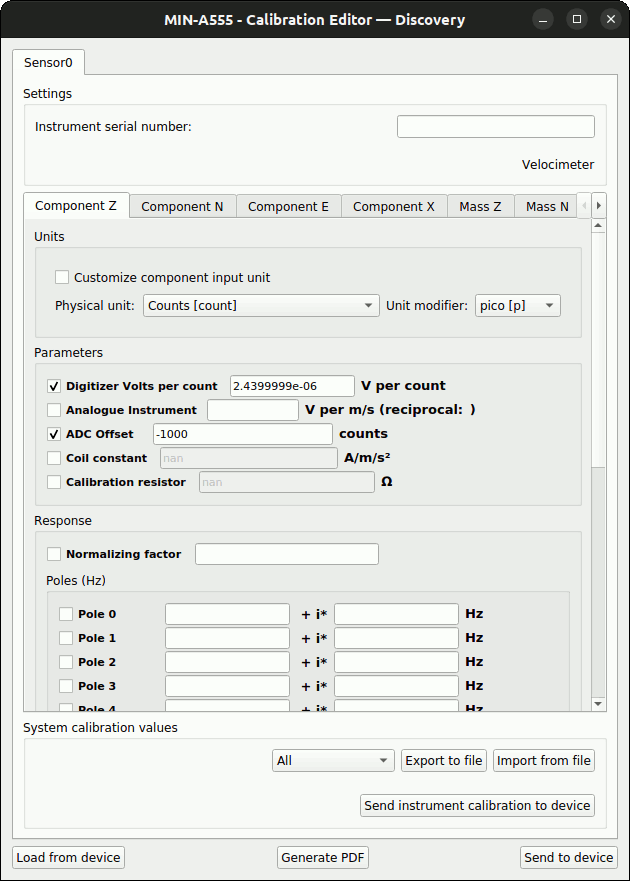Enable the Calibration resistor checkbox
This screenshot has width=630, height=881.
pyautogui.click(x=54, y=482)
